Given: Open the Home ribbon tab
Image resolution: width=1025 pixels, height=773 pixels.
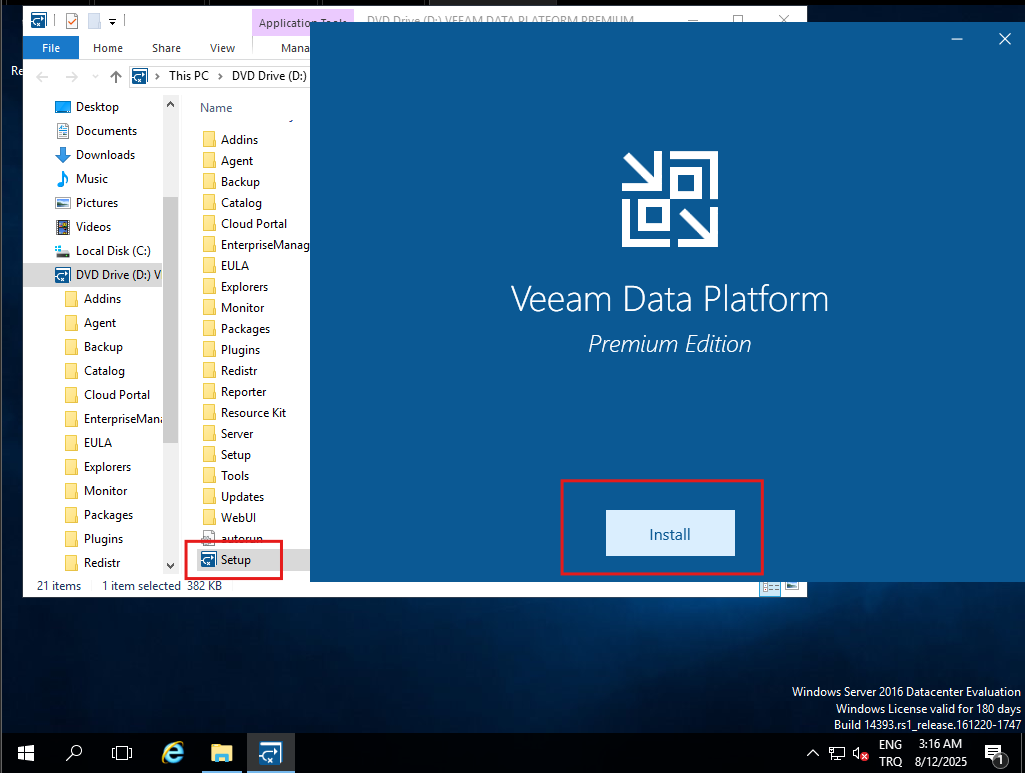Looking at the screenshot, I should click(x=108, y=48).
